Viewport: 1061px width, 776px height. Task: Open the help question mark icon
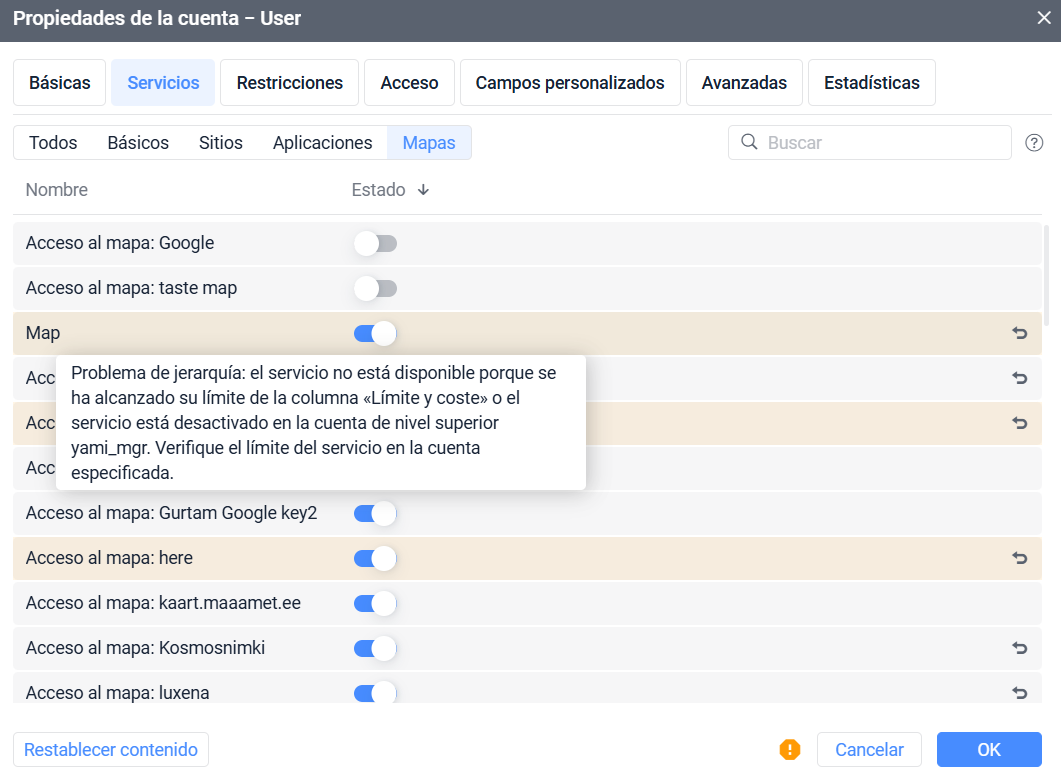(1034, 143)
